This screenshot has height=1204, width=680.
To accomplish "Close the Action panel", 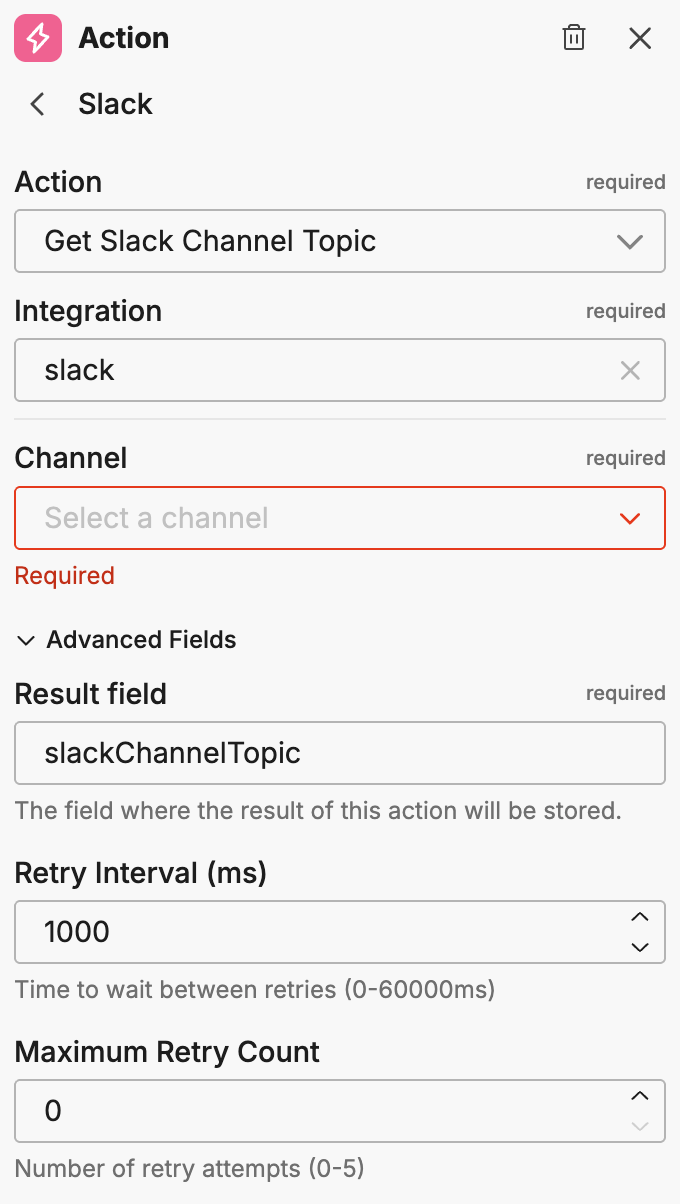I will 640,39.
